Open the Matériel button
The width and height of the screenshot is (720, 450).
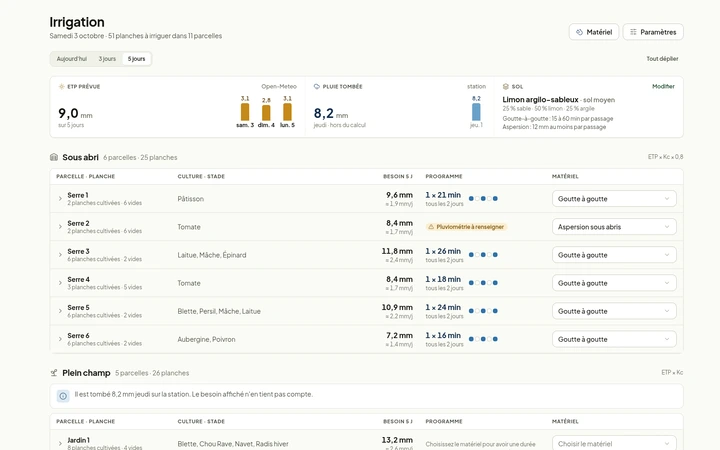594,32
